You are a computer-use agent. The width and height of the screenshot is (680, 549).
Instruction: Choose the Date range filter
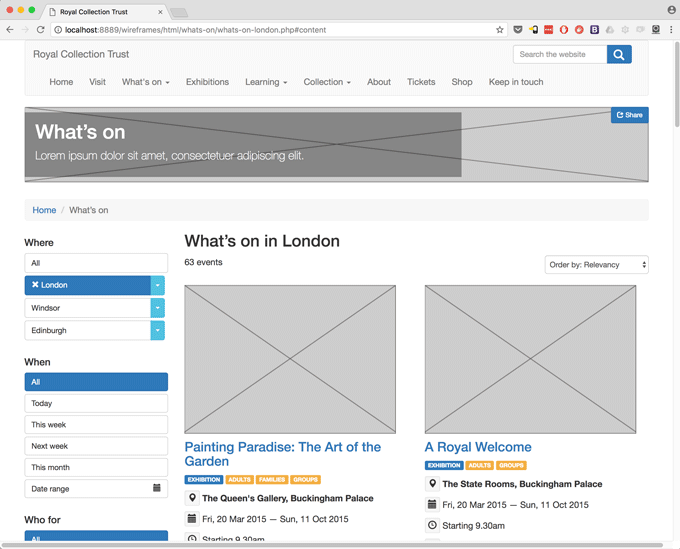click(x=96, y=489)
